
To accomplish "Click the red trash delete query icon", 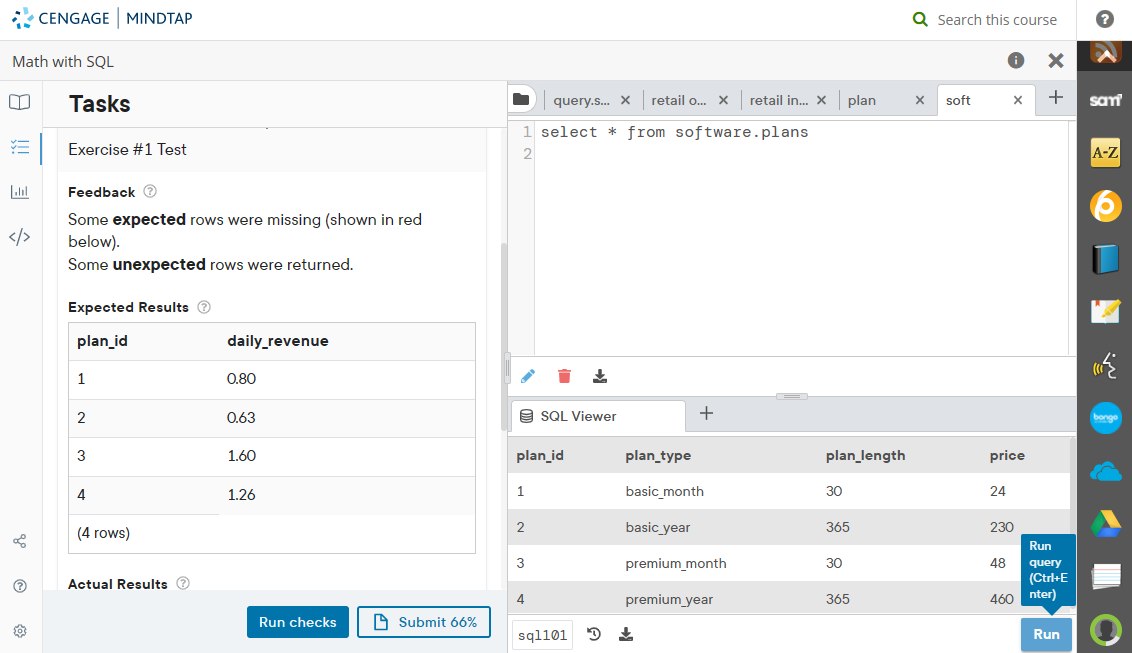I will tap(564, 376).
